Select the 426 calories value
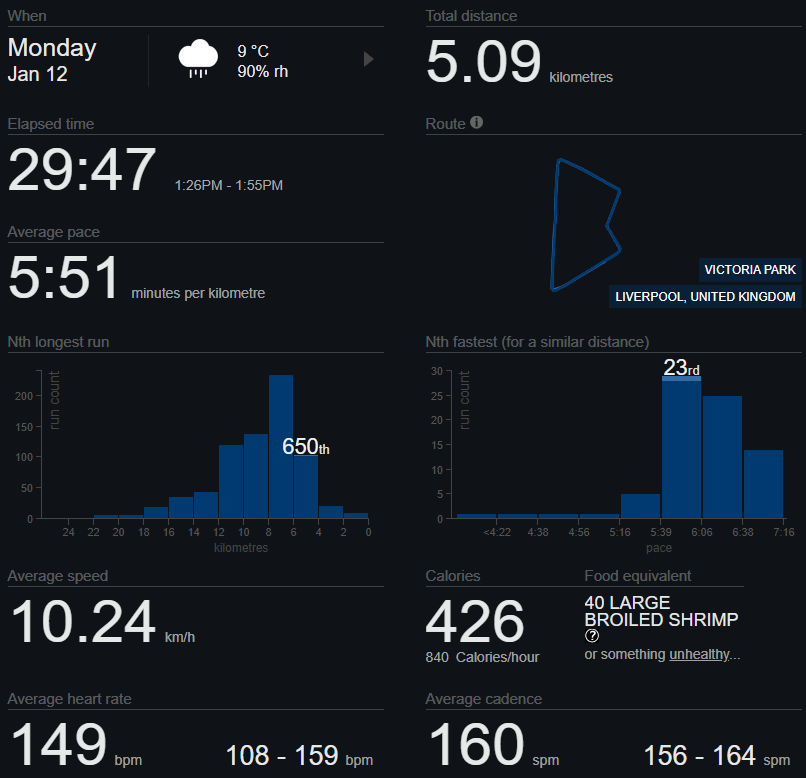The image size is (806, 778). click(475, 622)
